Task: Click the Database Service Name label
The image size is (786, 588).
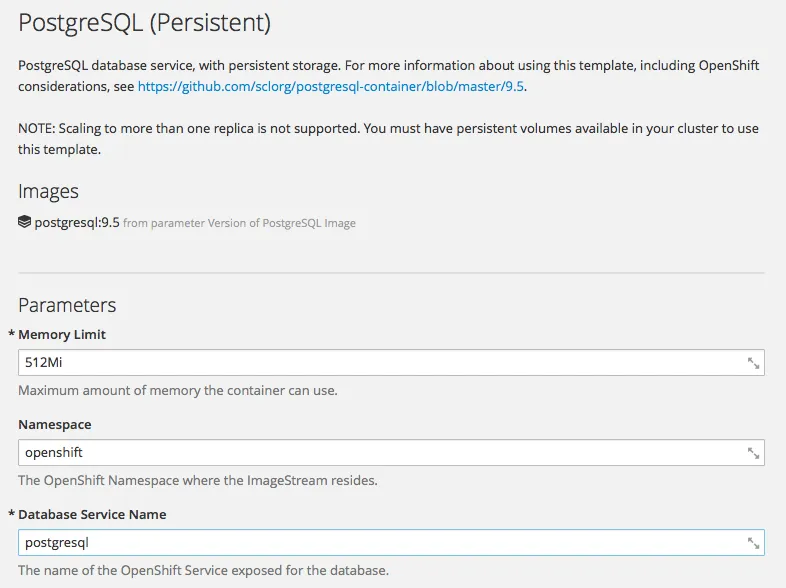Action: pos(92,514)
